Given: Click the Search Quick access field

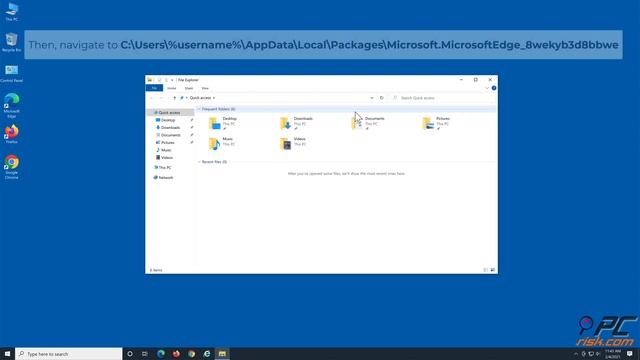Looking at the screenshot, I should [442, 98].
